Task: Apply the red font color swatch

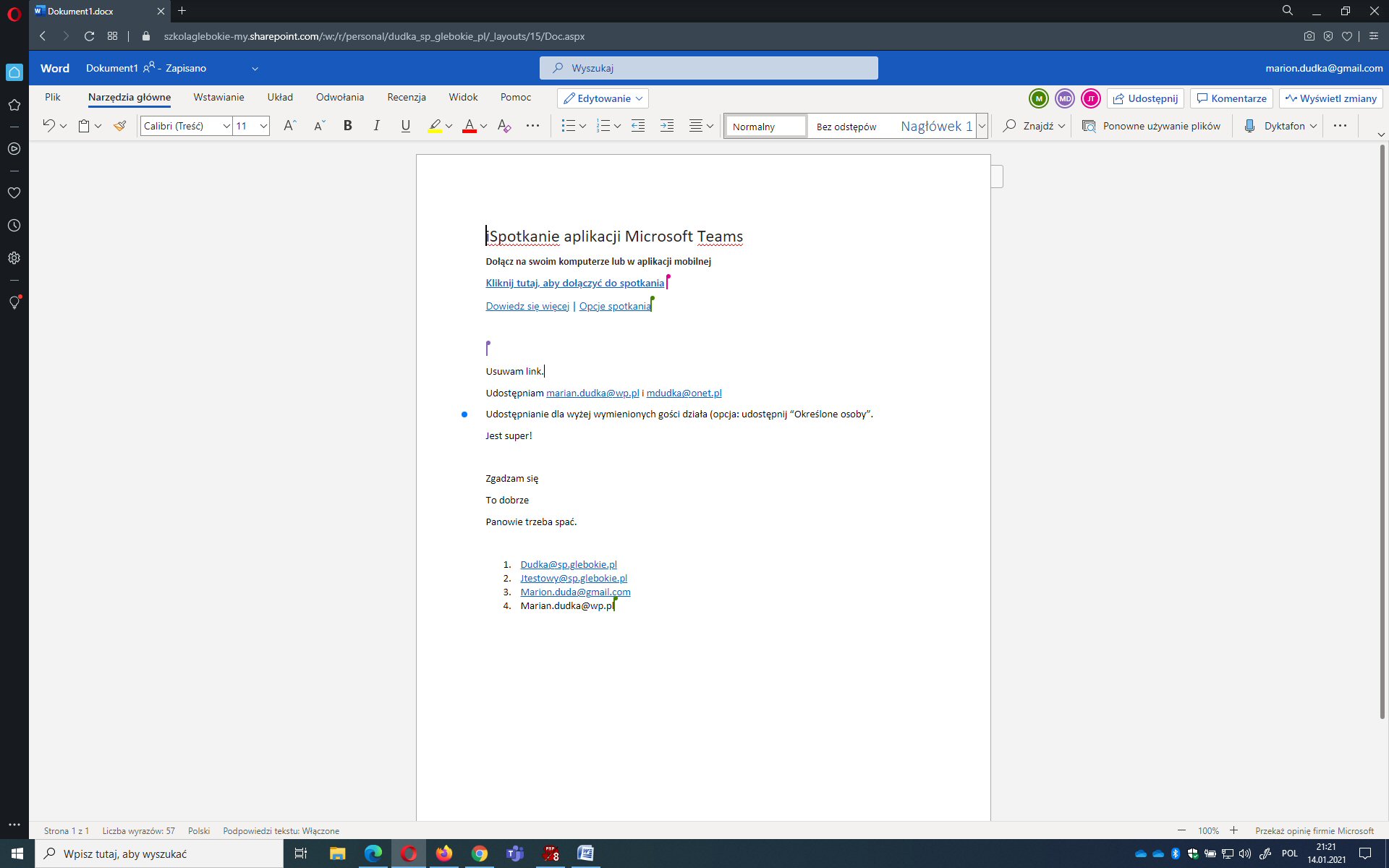Action: [x=470, y=126]
